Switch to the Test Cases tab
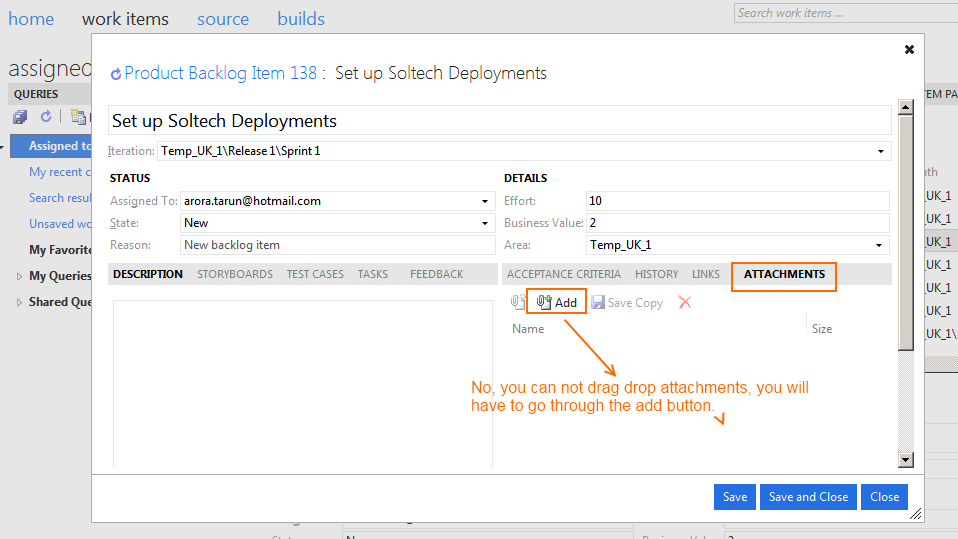This screenshot has height=539, width=958. click(315, 274)
